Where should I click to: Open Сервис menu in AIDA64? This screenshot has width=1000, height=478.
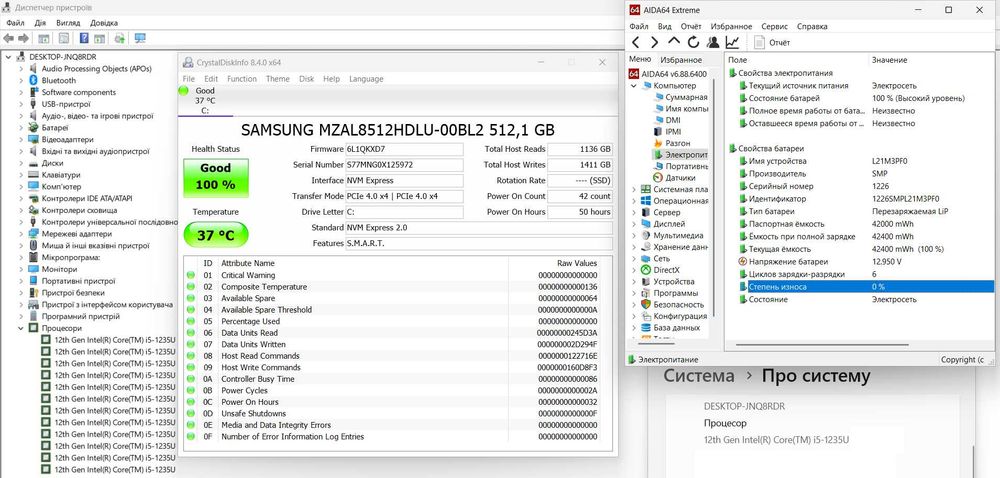click(774, 27)
